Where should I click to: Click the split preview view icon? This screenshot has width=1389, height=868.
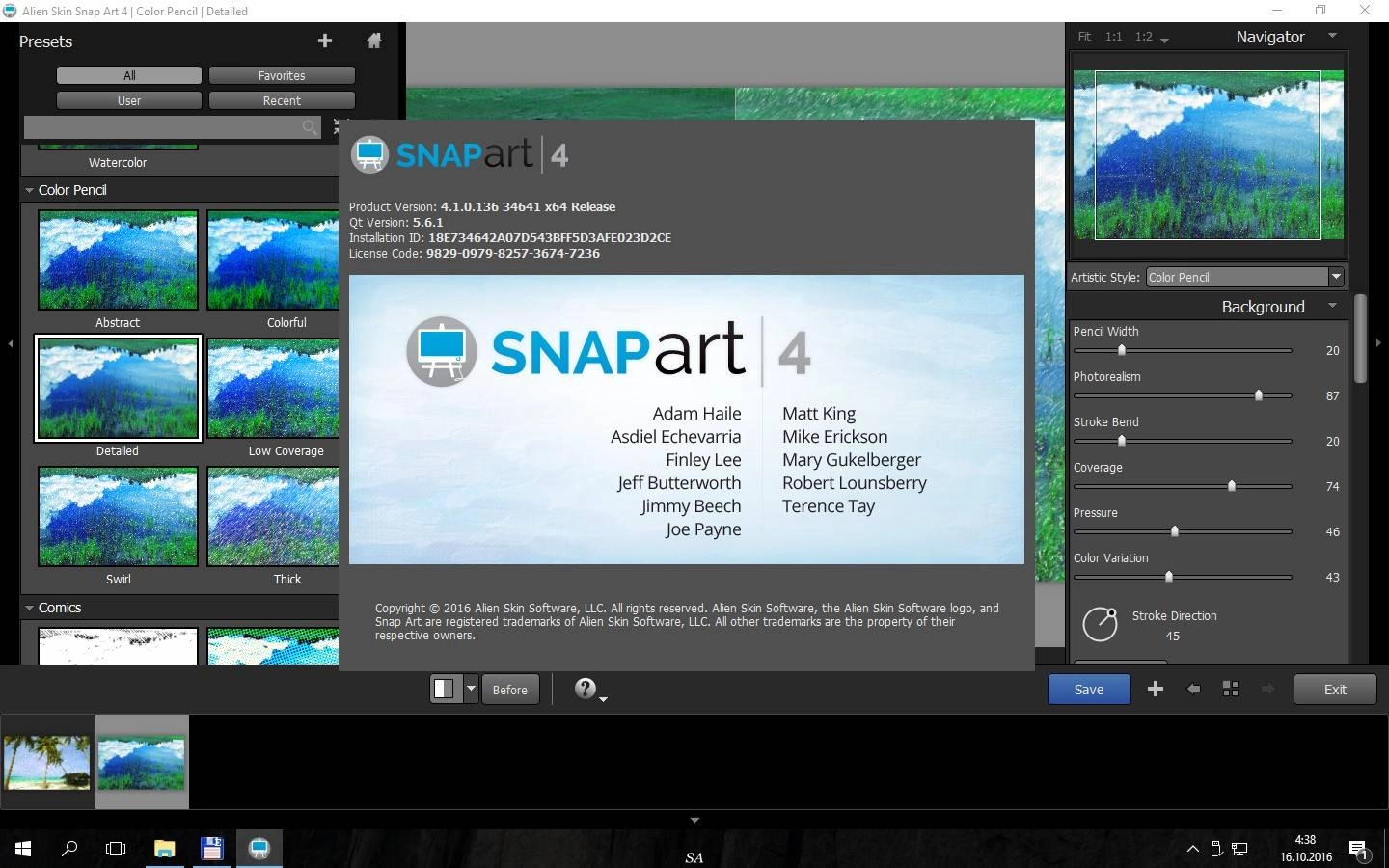(445, 689)
